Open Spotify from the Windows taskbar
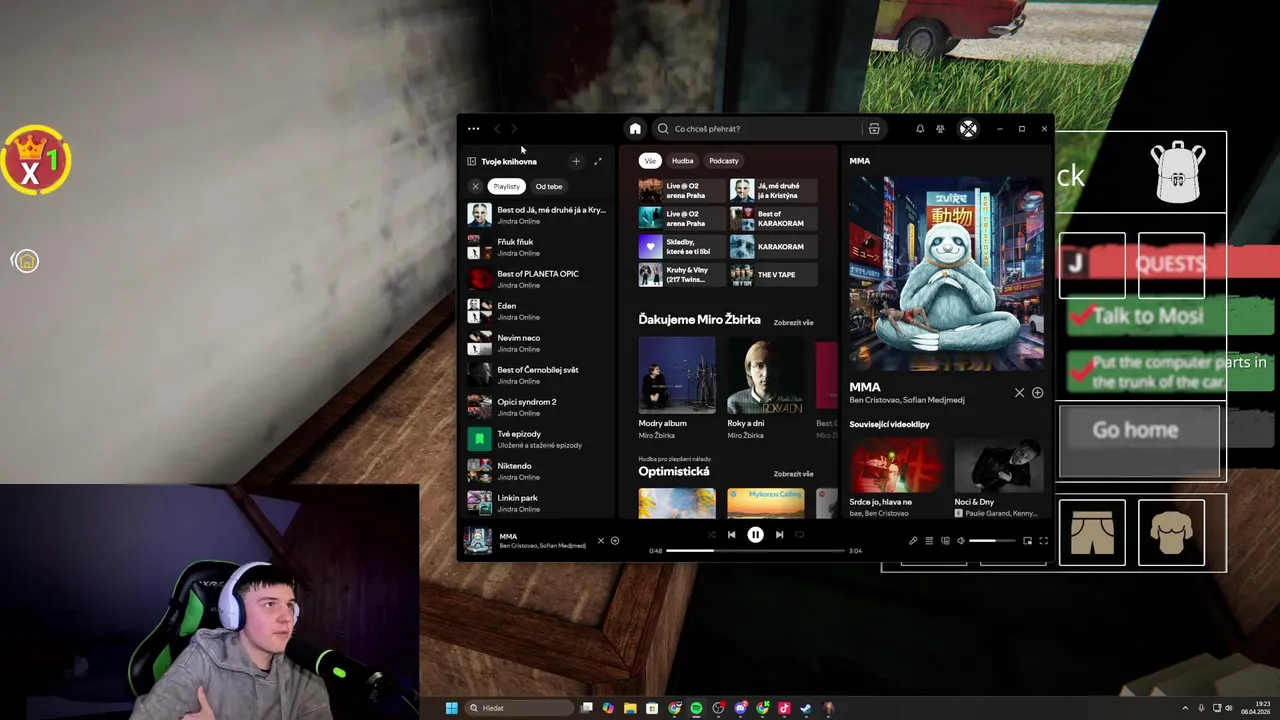 pos(696,708)
